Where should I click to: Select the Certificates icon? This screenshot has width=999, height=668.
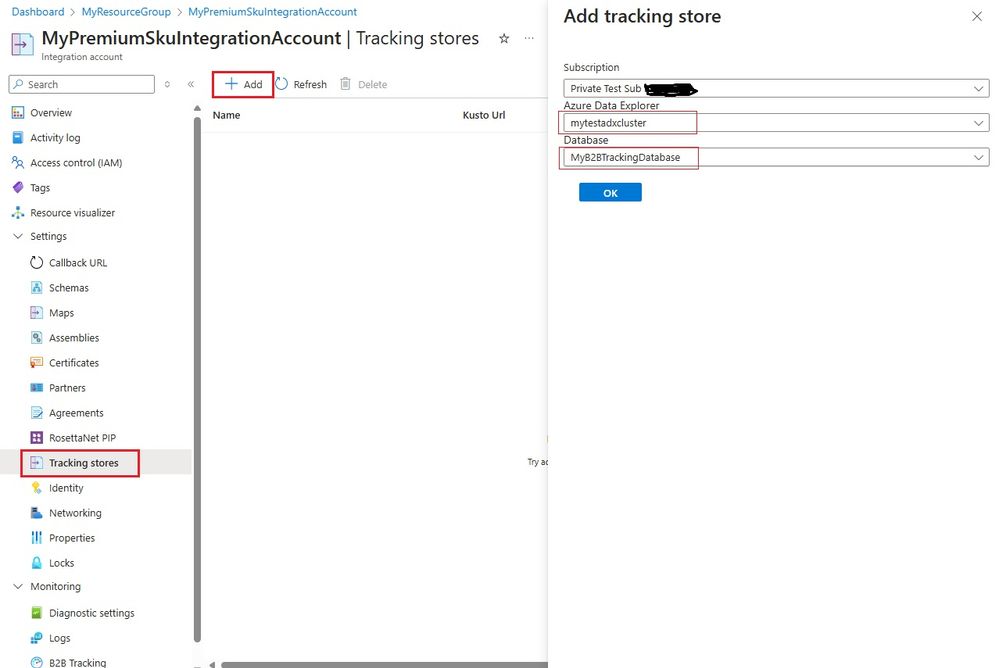point(37,363)
